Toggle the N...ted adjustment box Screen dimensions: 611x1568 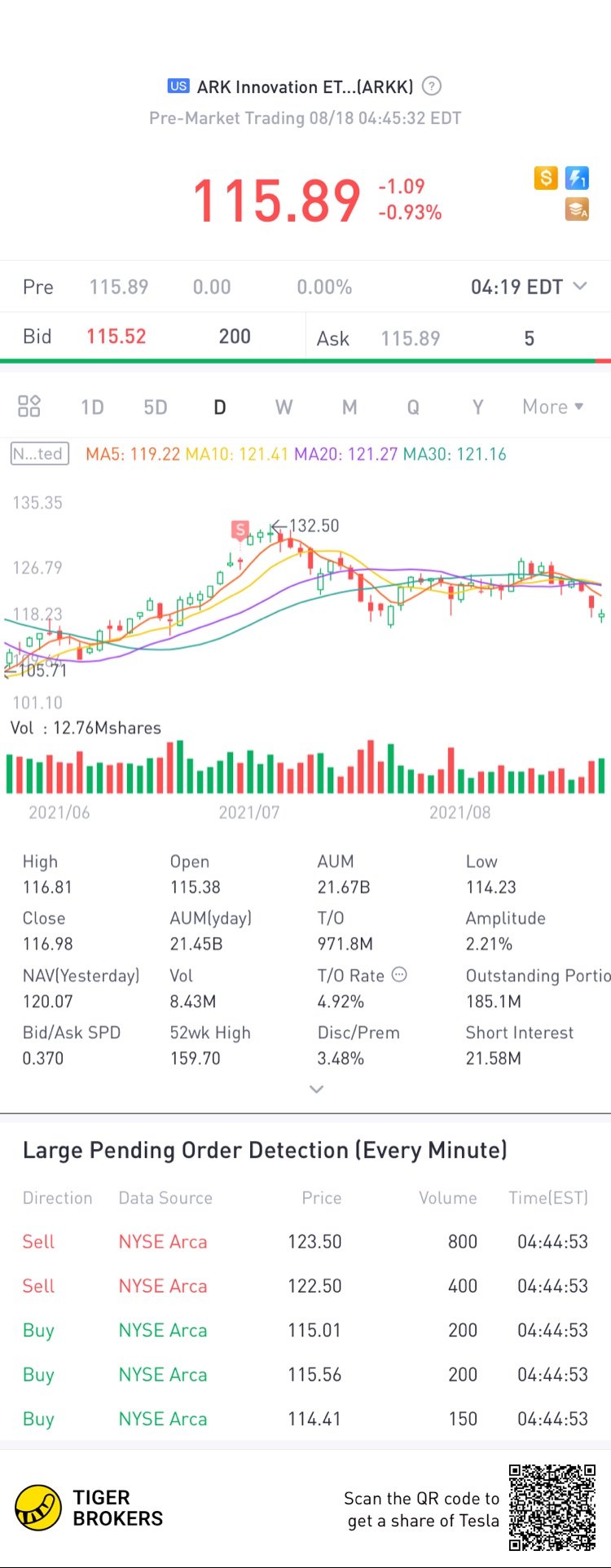coord(39,454)
